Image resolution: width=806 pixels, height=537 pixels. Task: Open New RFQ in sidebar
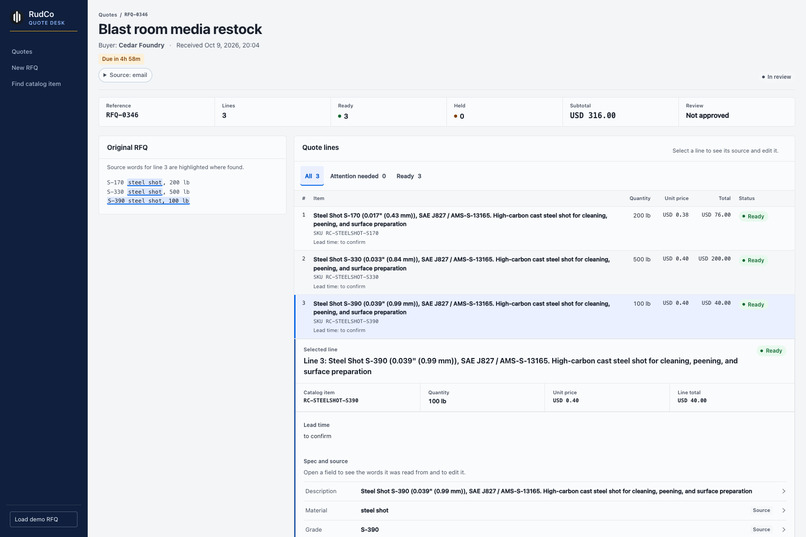point(25,67)
